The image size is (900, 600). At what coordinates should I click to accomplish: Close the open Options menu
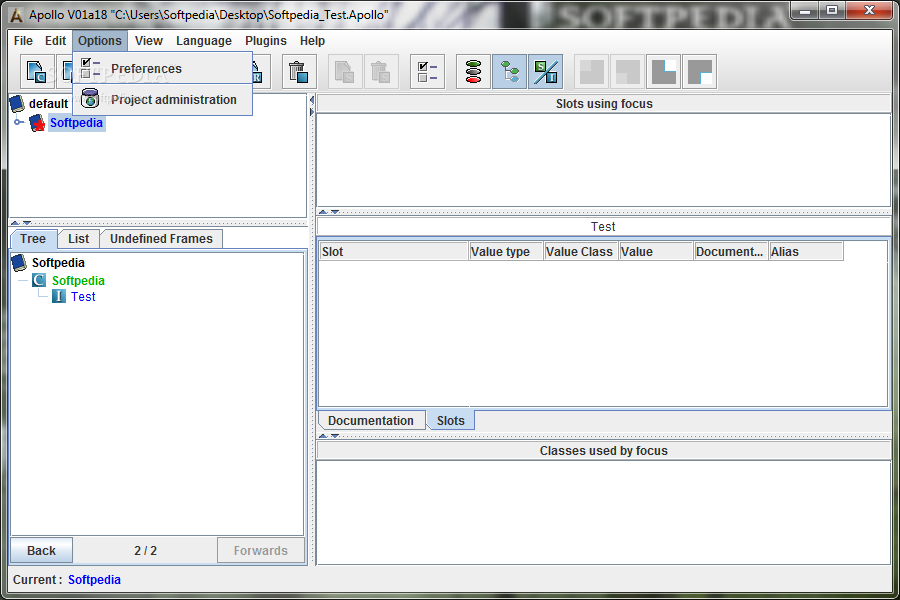coord(100,41)
